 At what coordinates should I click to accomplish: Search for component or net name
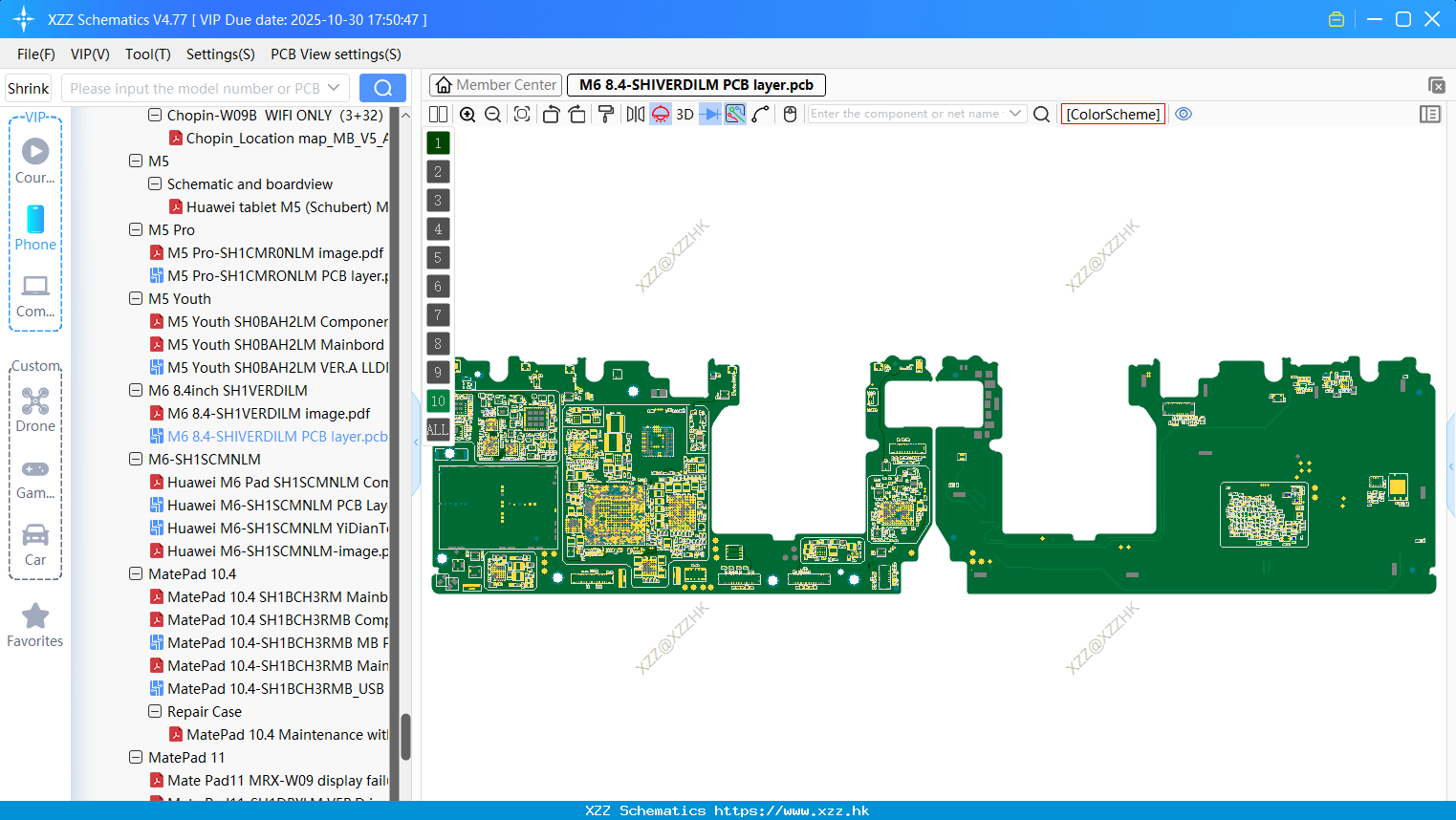click(x=1042, y=114)
